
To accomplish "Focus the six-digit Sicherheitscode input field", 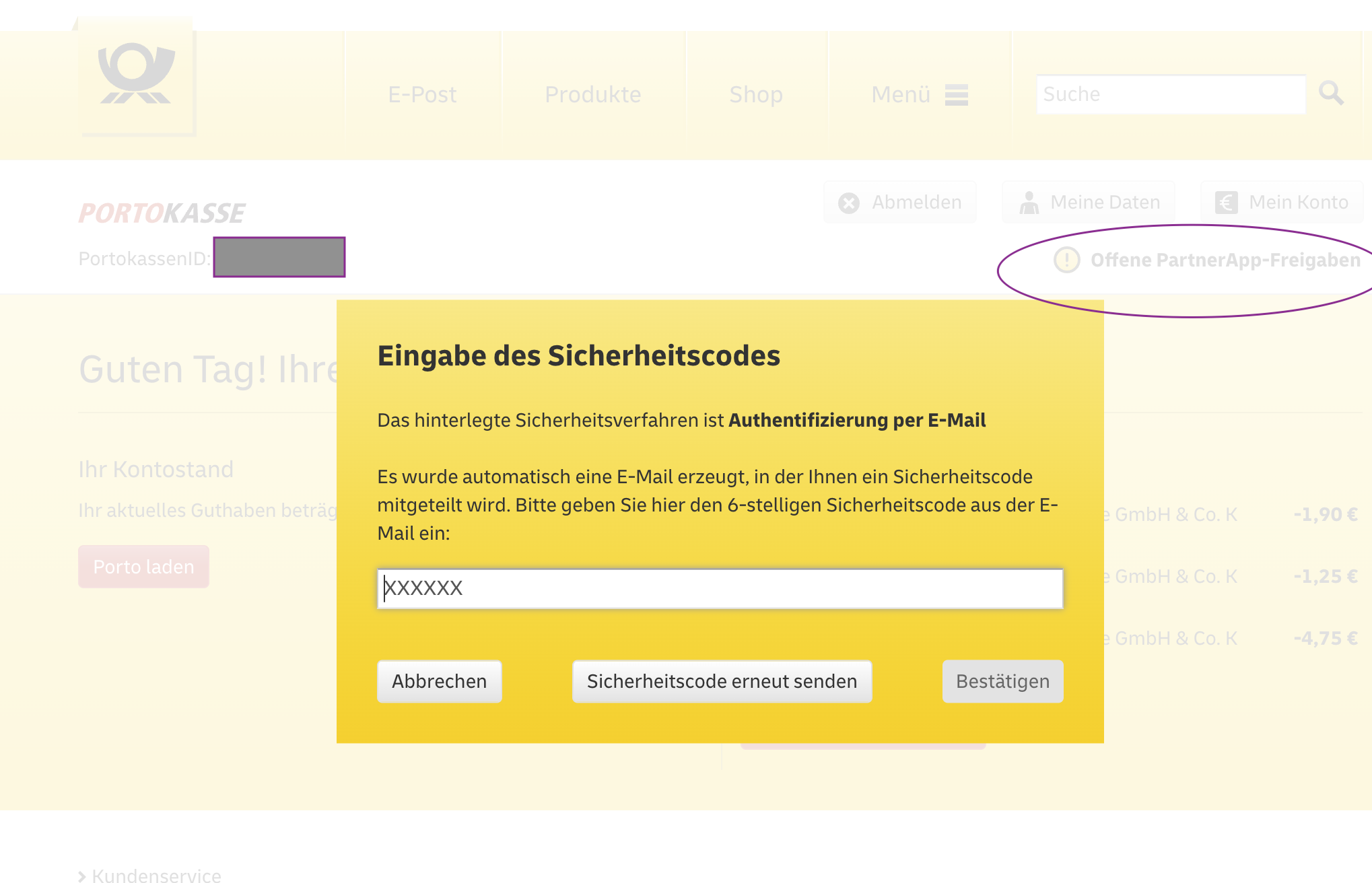I will pyautogui.click(x=720, y=588).
